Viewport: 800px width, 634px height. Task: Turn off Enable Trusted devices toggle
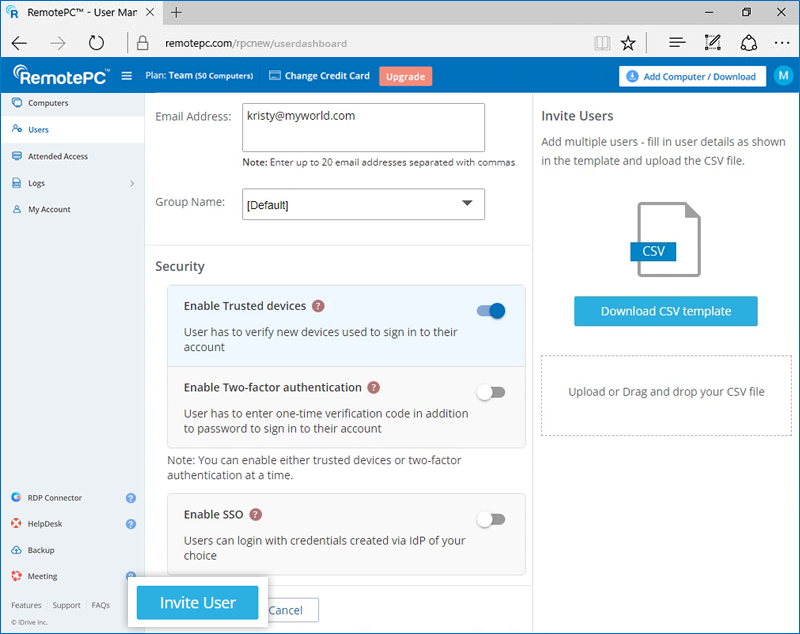(x=491, y=311)
